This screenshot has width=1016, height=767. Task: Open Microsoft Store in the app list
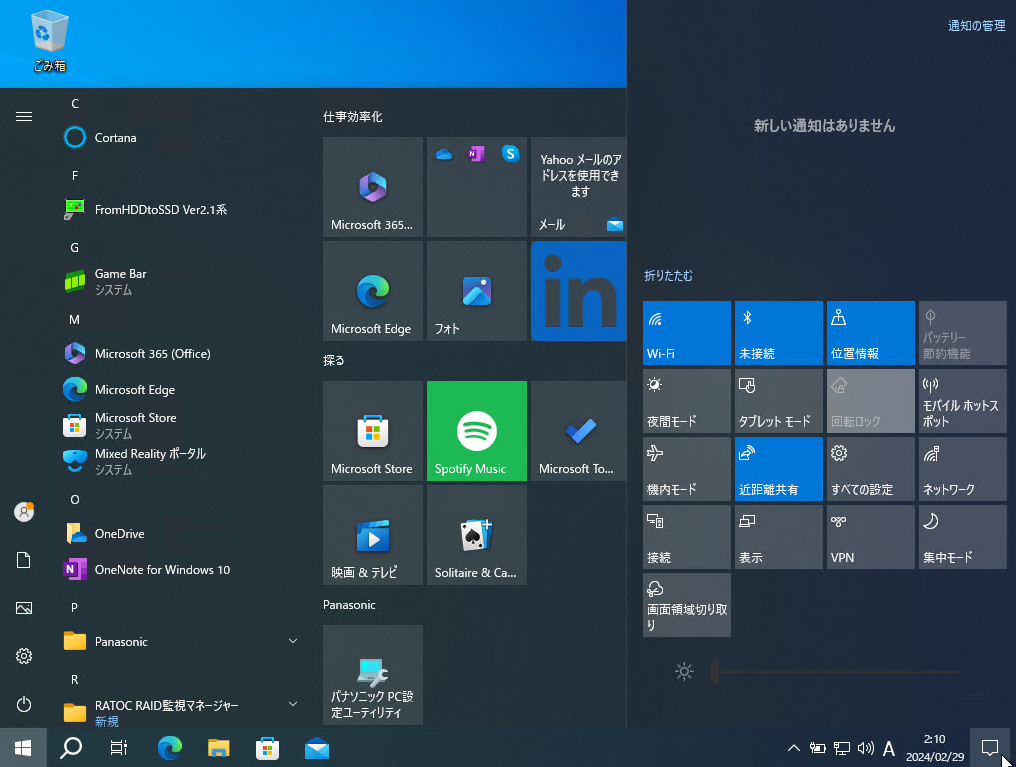[180, 426]
